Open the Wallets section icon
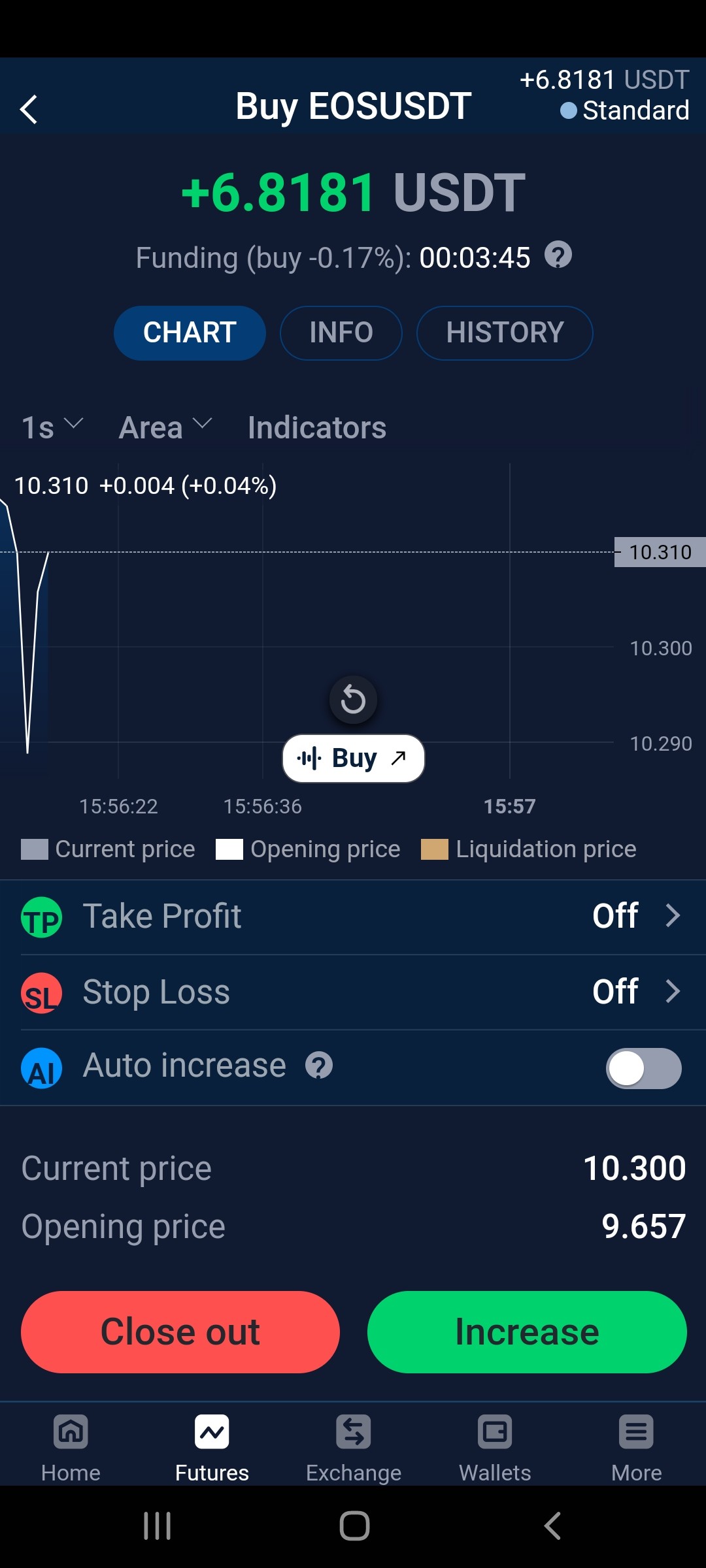Viewport: 706px width, 1568px height. (x=495, y=1432)
